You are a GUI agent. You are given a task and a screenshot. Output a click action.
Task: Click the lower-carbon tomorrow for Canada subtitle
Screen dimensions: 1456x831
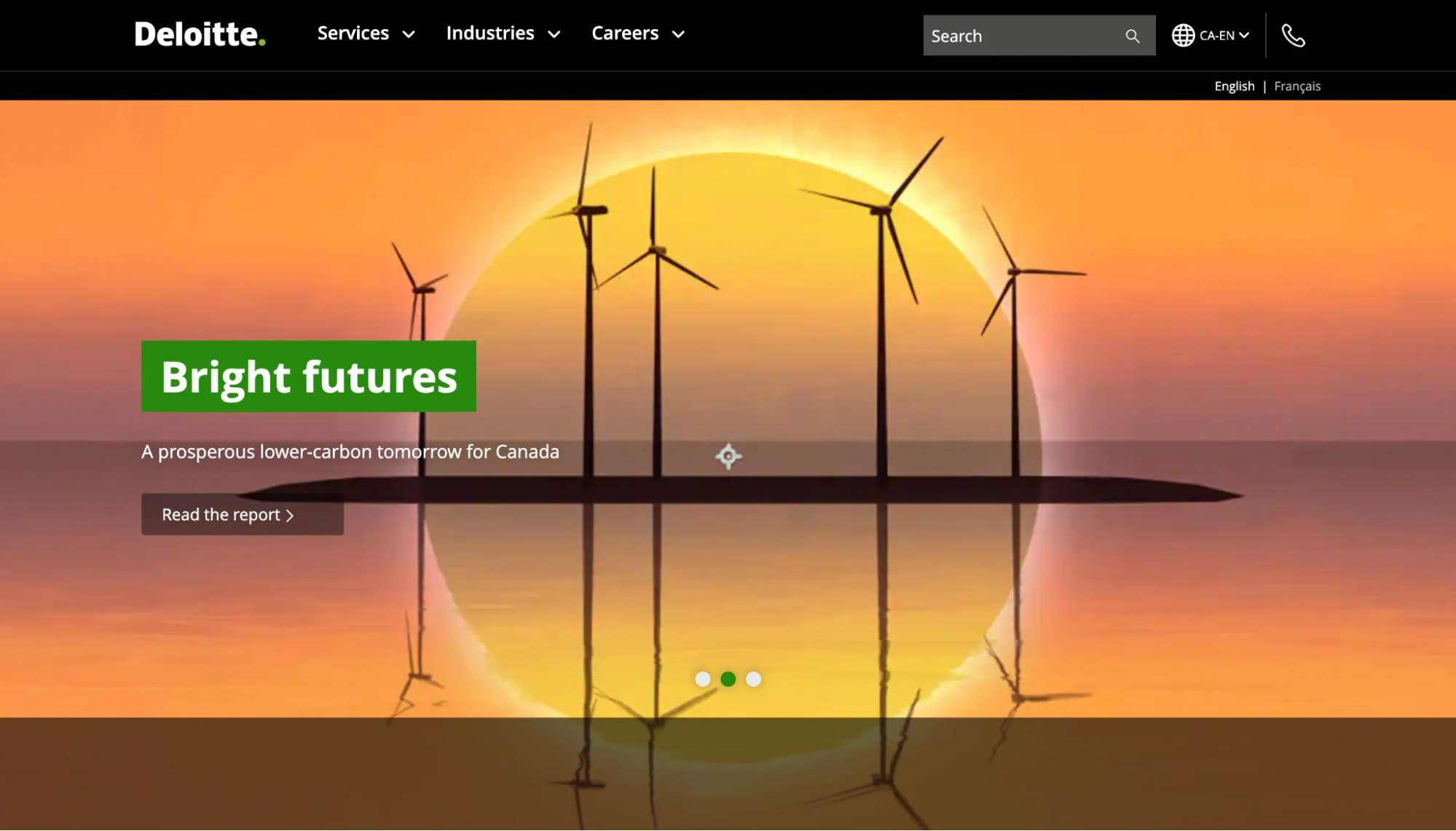click(x=350, y=452)
